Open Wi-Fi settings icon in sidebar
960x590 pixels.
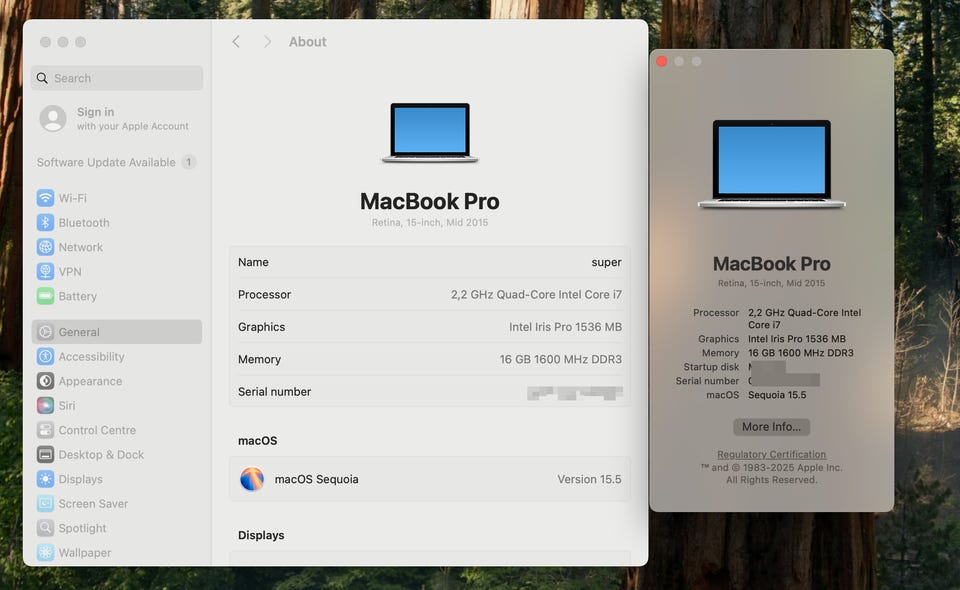click(45, 198)
